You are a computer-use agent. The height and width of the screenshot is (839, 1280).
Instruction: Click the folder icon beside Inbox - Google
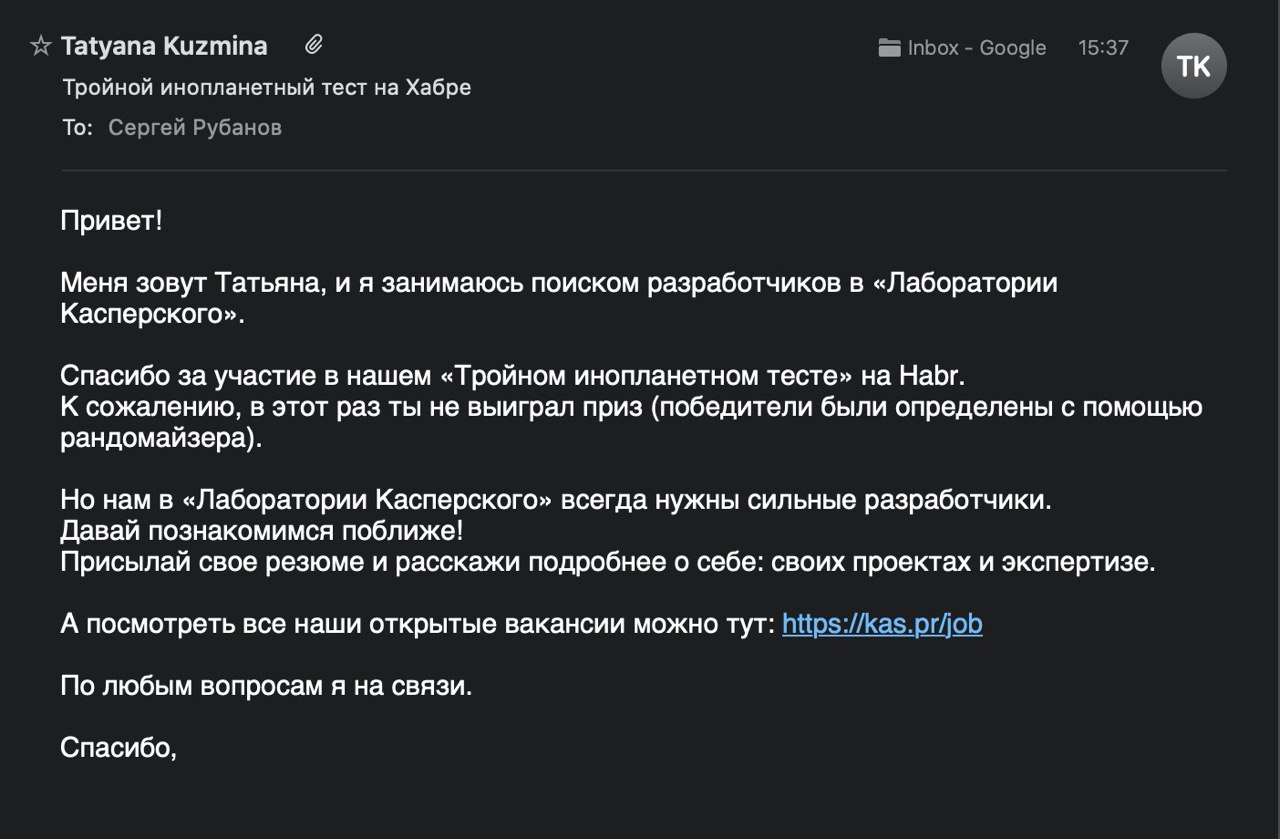pos(889,48)
